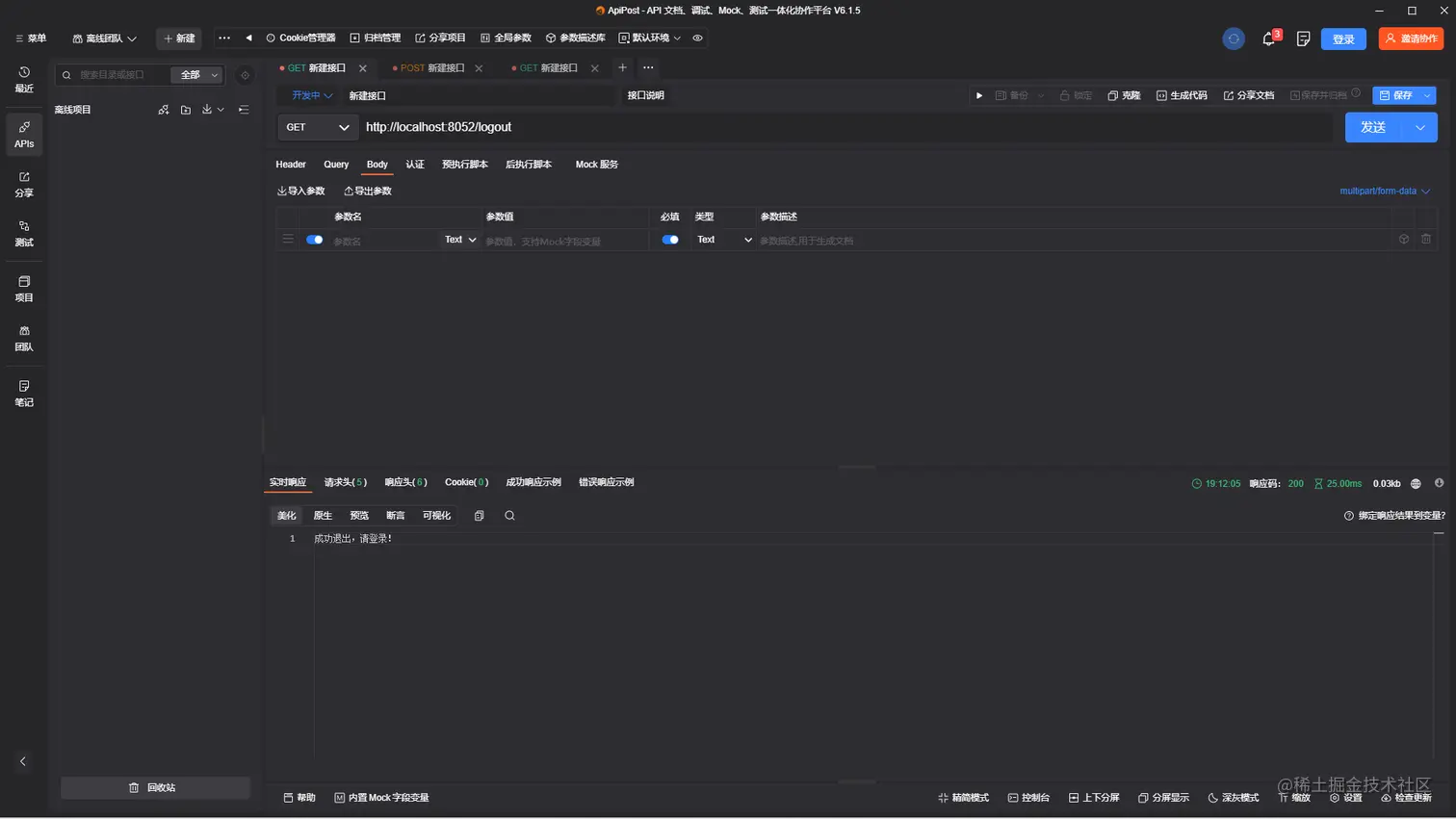Open the GET request method dropdown
1456x819 pixels.
pos(318,126)
